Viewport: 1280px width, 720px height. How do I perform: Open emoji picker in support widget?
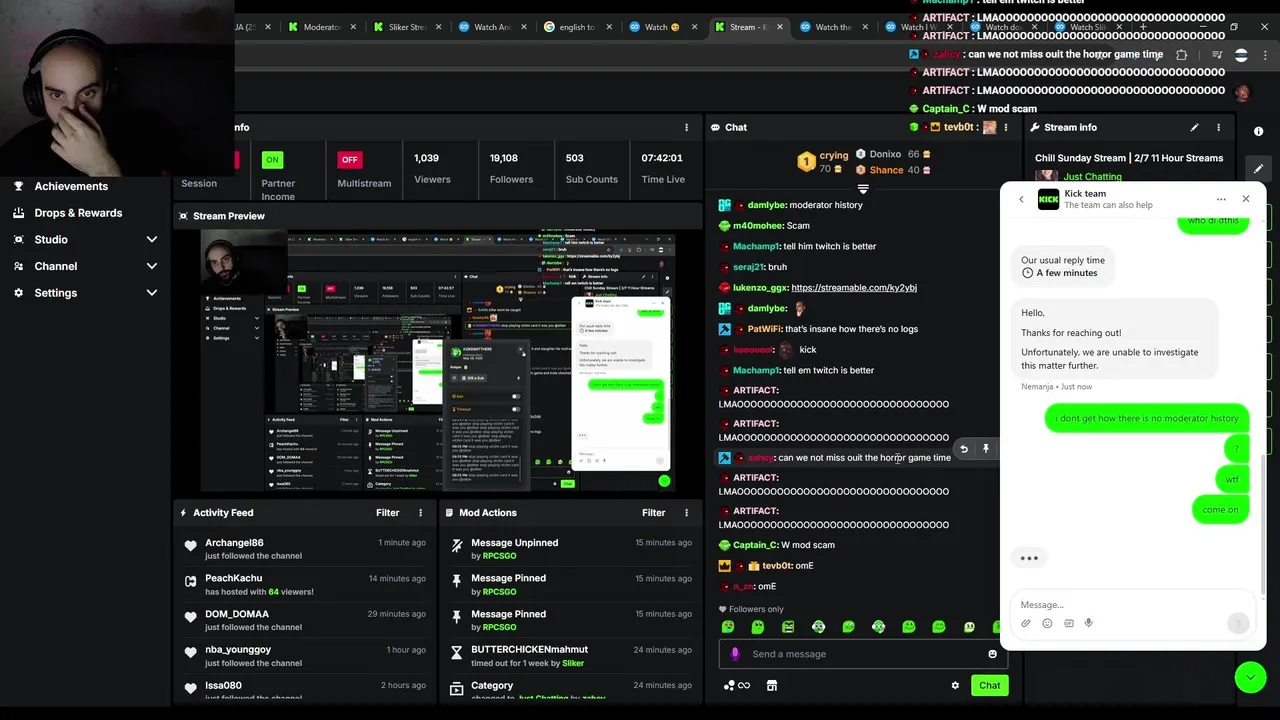coord(1047,624)
